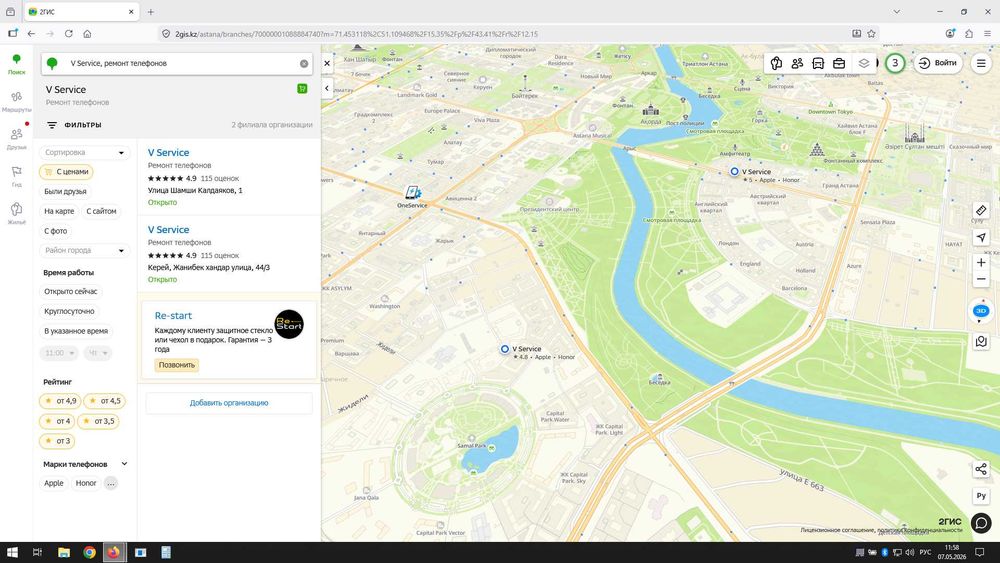Screen dimensions: 1000x563
Task: Toggle the Круглосуточно filter
Action: tap(69, 311)
